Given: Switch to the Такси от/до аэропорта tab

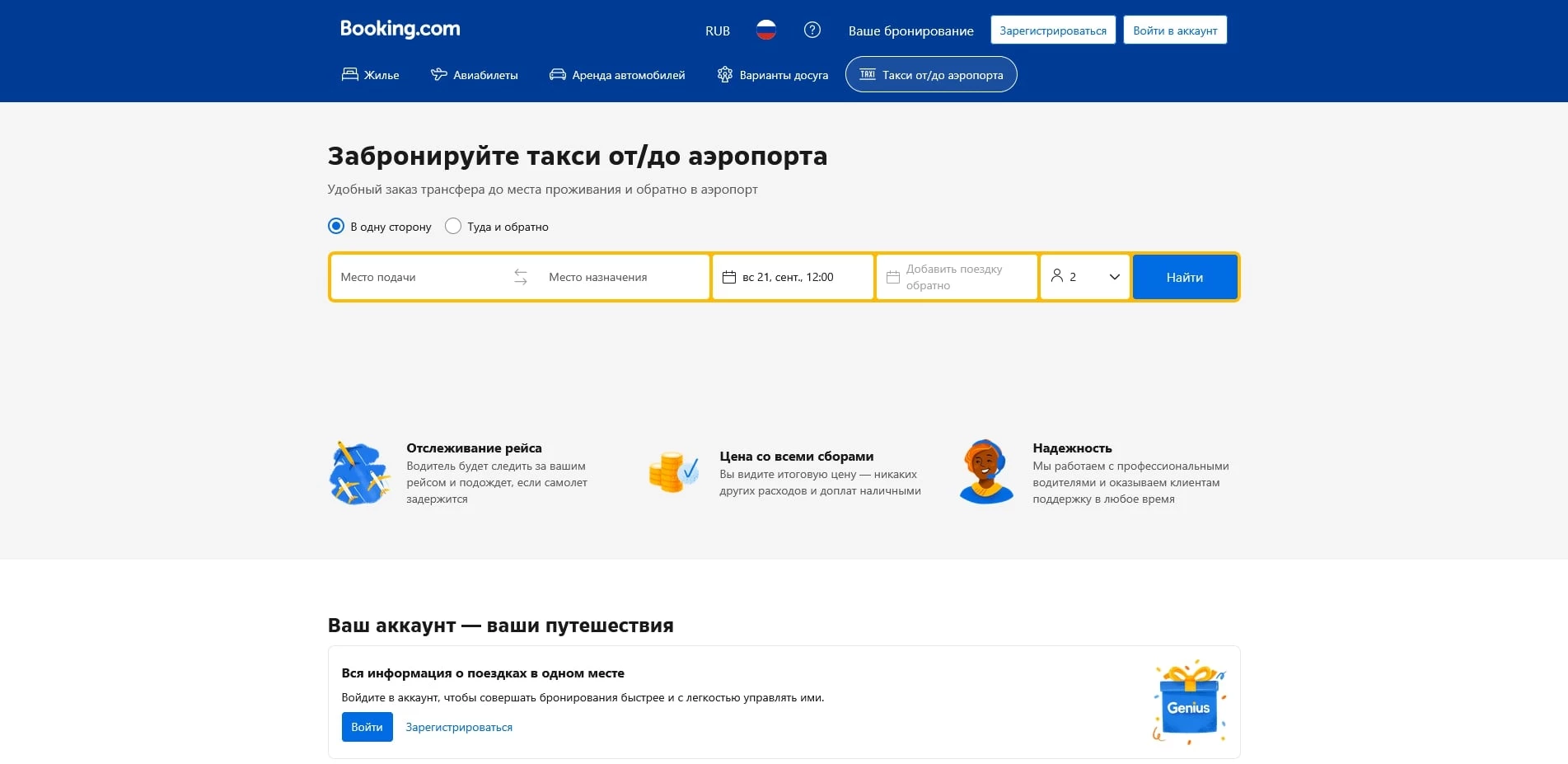Looking at the screenshot, I should (931, 74).
